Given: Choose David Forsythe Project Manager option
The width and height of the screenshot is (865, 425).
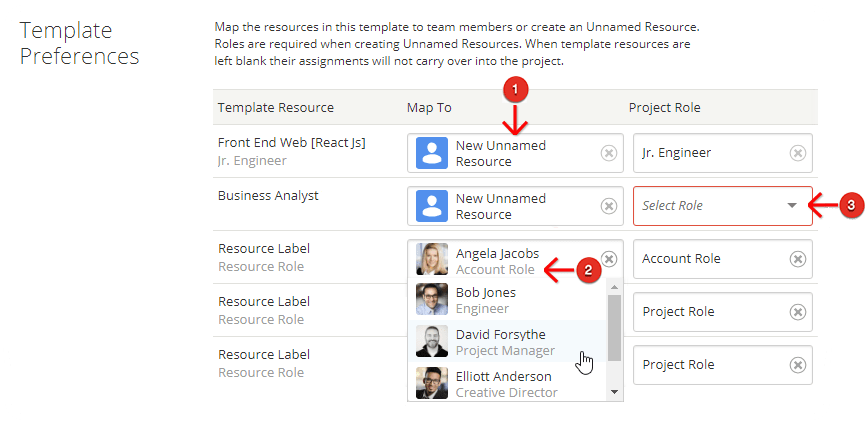Looking at the screenshot, I should [508, 342].
